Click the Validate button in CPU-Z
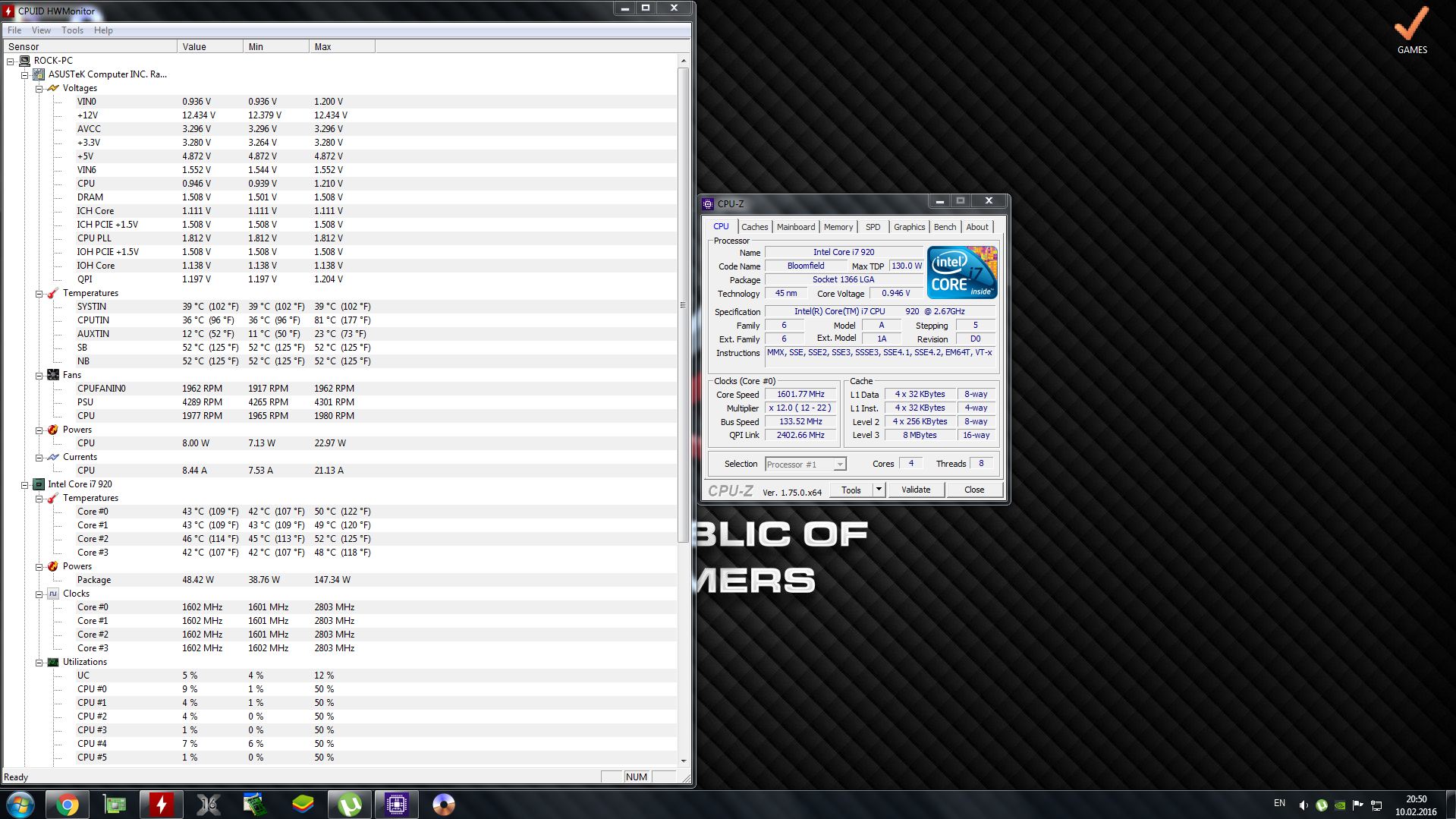Viewport: 1456px width, 819px height. point(916,490)
